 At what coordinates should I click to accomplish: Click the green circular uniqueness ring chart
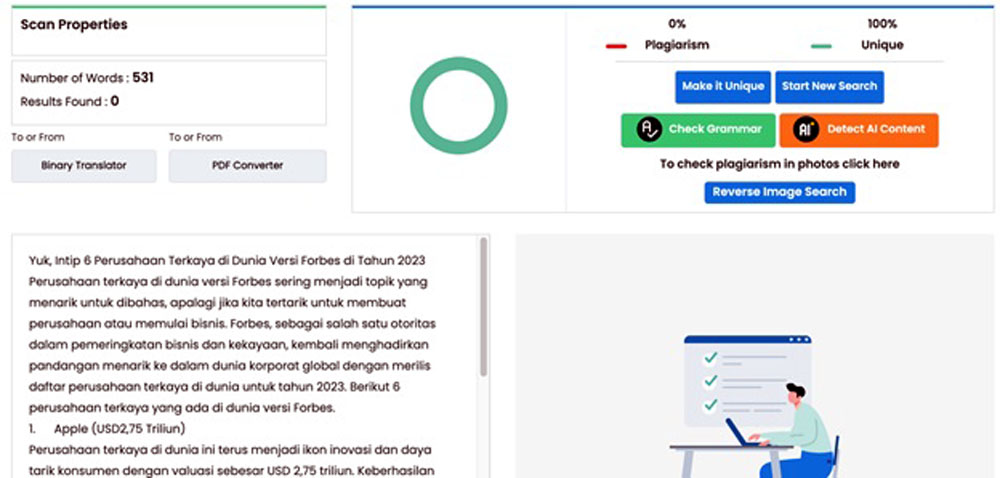tap(459, 105)
